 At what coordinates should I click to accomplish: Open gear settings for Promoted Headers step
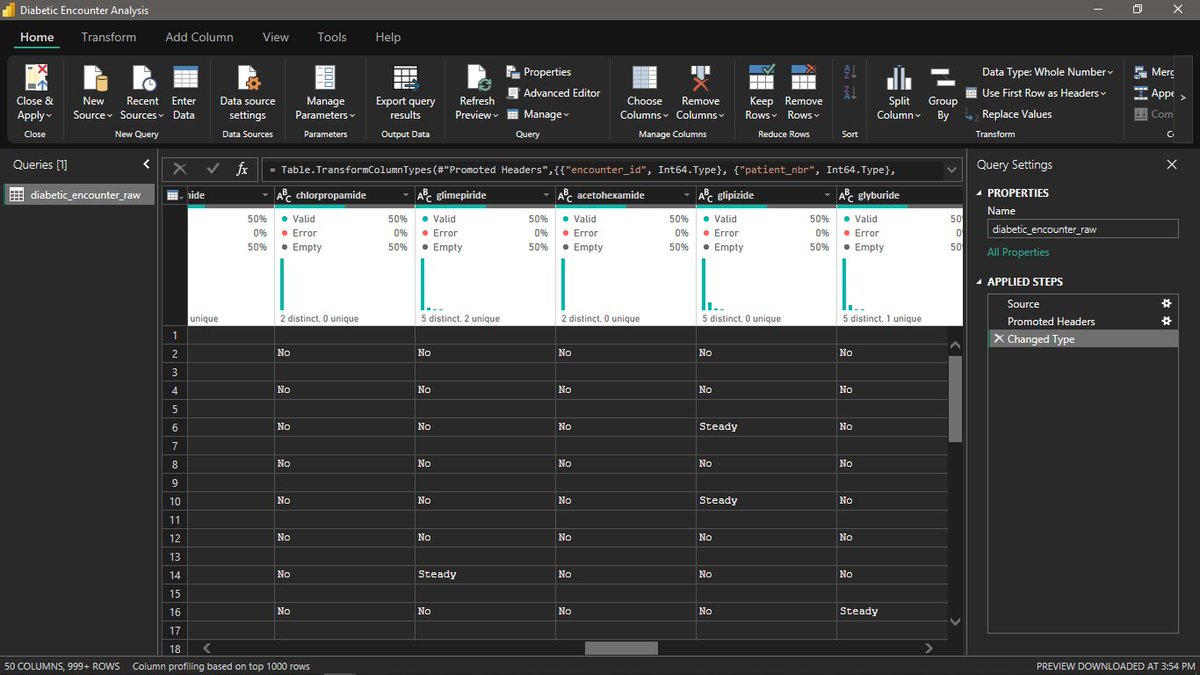pos(1165,321)
